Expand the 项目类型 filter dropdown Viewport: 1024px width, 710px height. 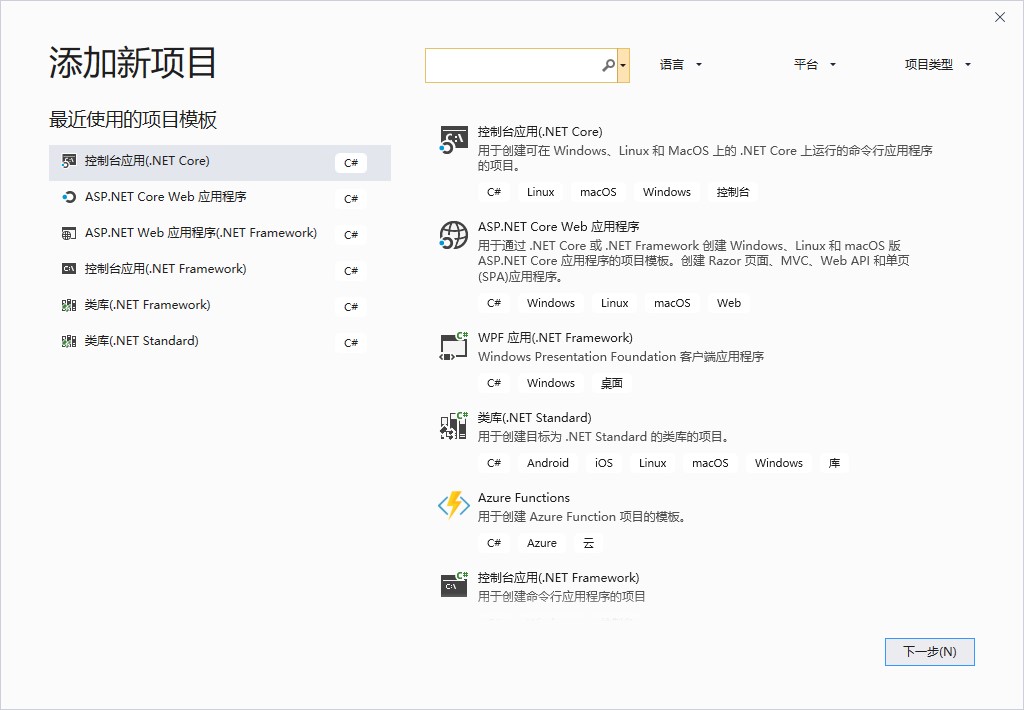[937, 65]
